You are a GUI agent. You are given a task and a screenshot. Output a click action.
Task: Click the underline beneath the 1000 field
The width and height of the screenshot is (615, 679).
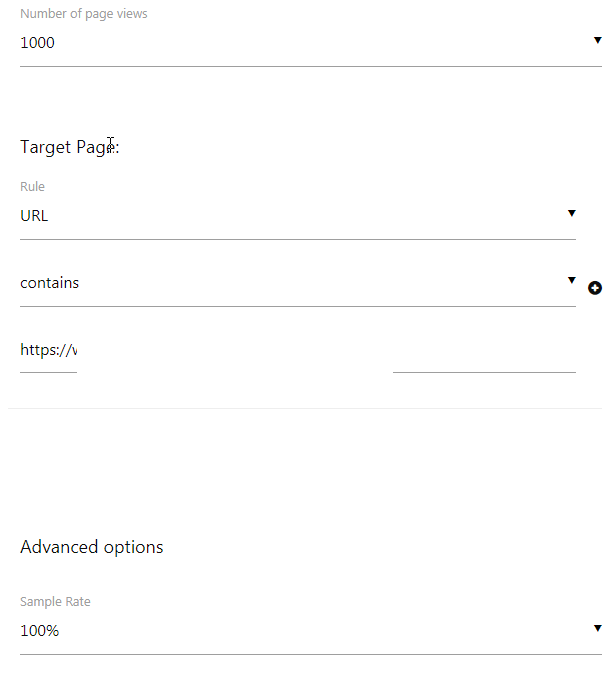(x=311, y=66)
